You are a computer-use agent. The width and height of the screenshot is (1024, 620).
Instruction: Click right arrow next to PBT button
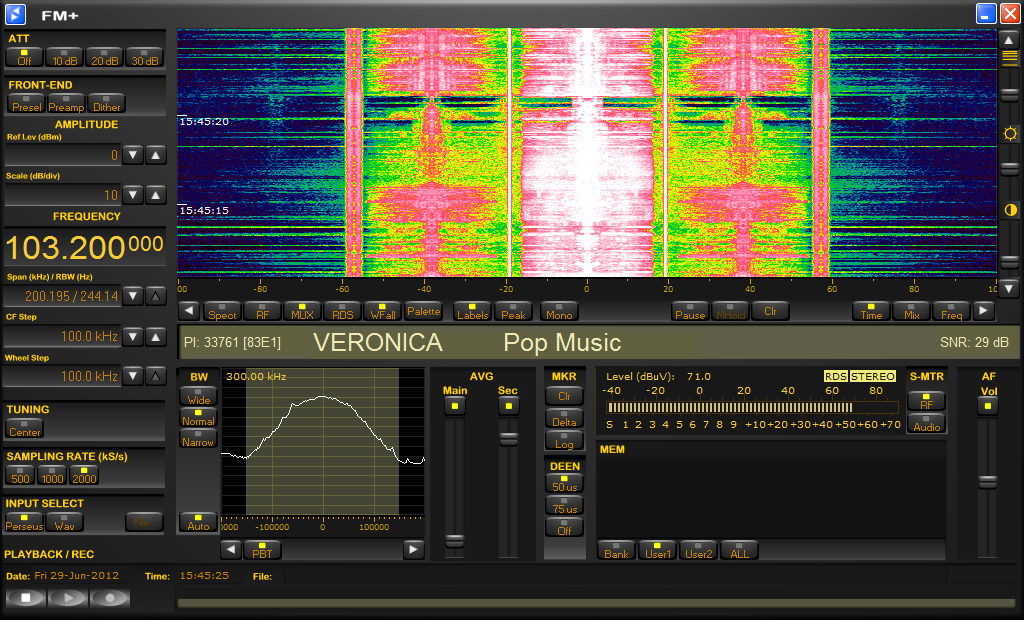pos(413,549)
